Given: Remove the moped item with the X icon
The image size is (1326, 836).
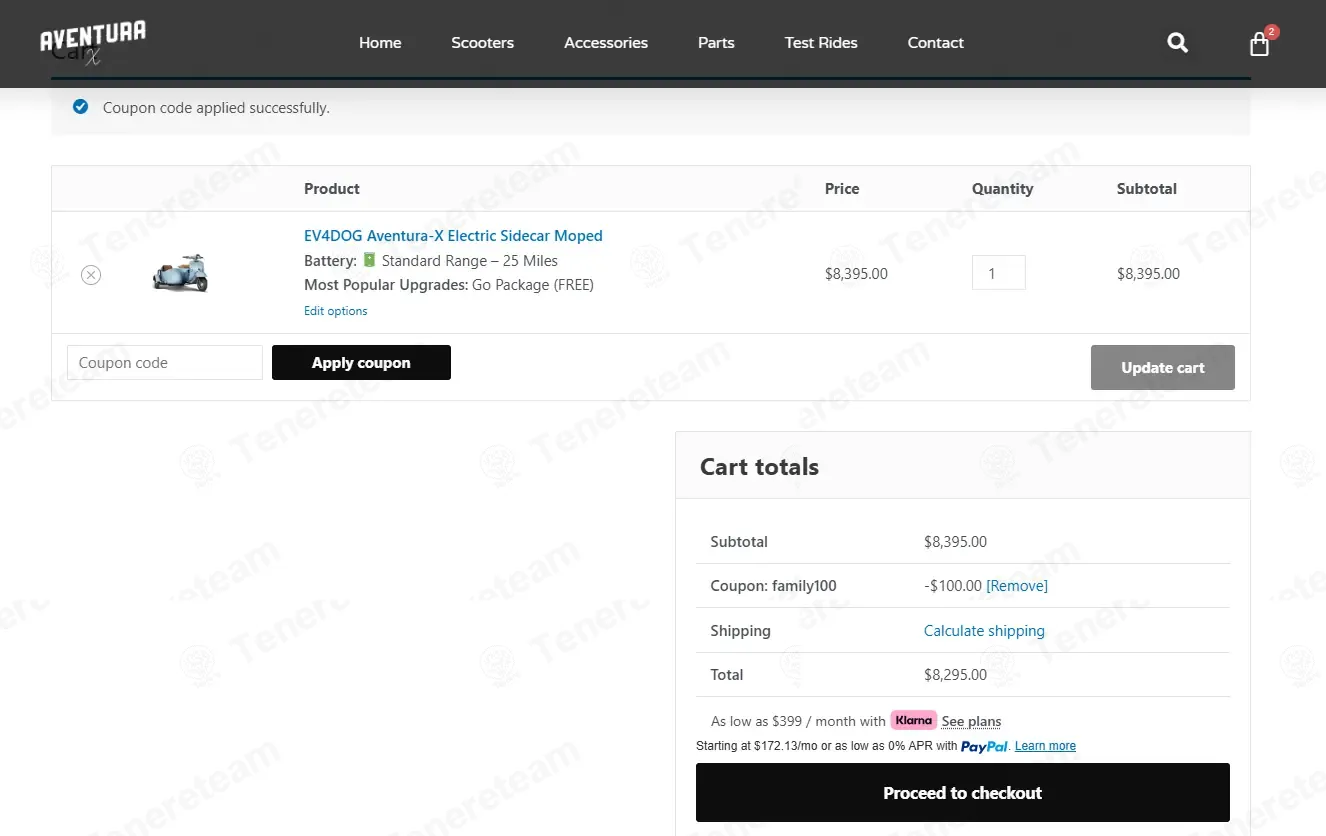Looking at the screenshot, I should point(91,274).
